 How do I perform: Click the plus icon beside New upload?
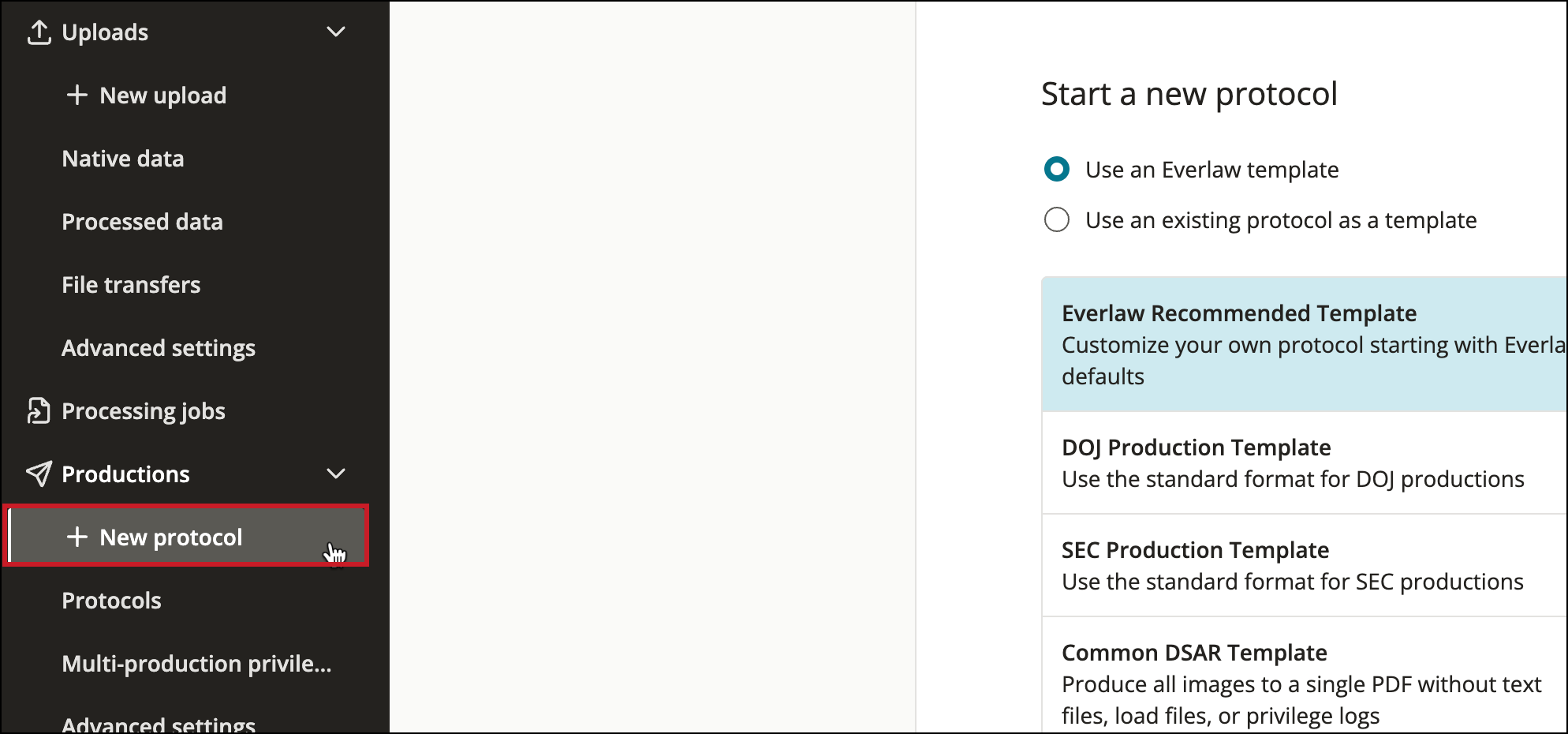(x=77, y=95)
